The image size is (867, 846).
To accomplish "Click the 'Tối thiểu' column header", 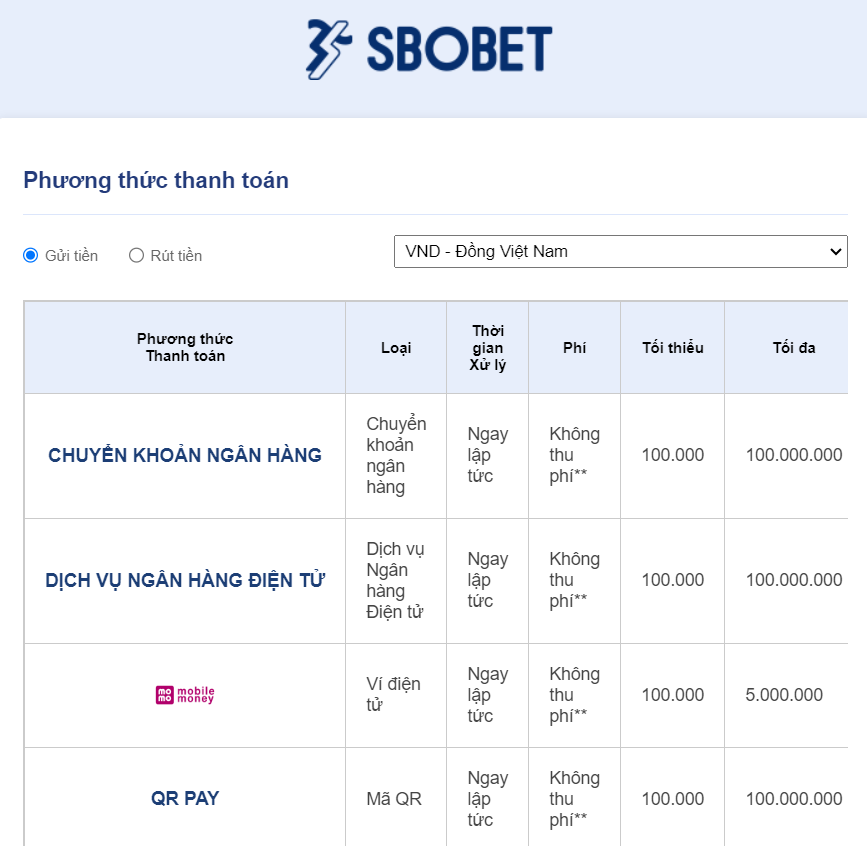I will (671, 347).
